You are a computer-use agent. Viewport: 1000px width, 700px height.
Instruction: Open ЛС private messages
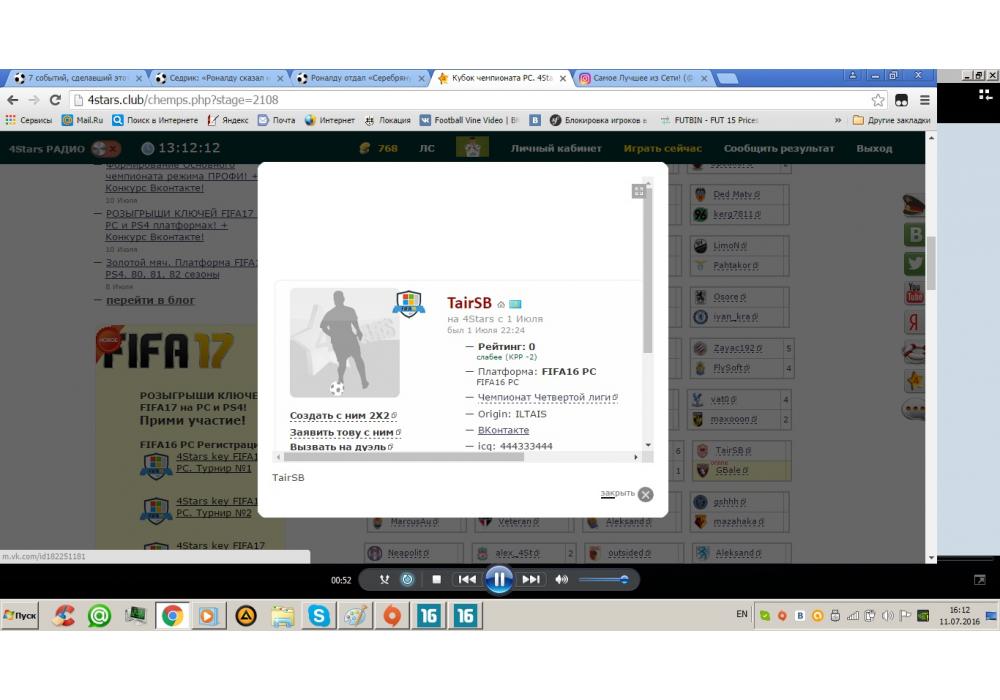427,149
